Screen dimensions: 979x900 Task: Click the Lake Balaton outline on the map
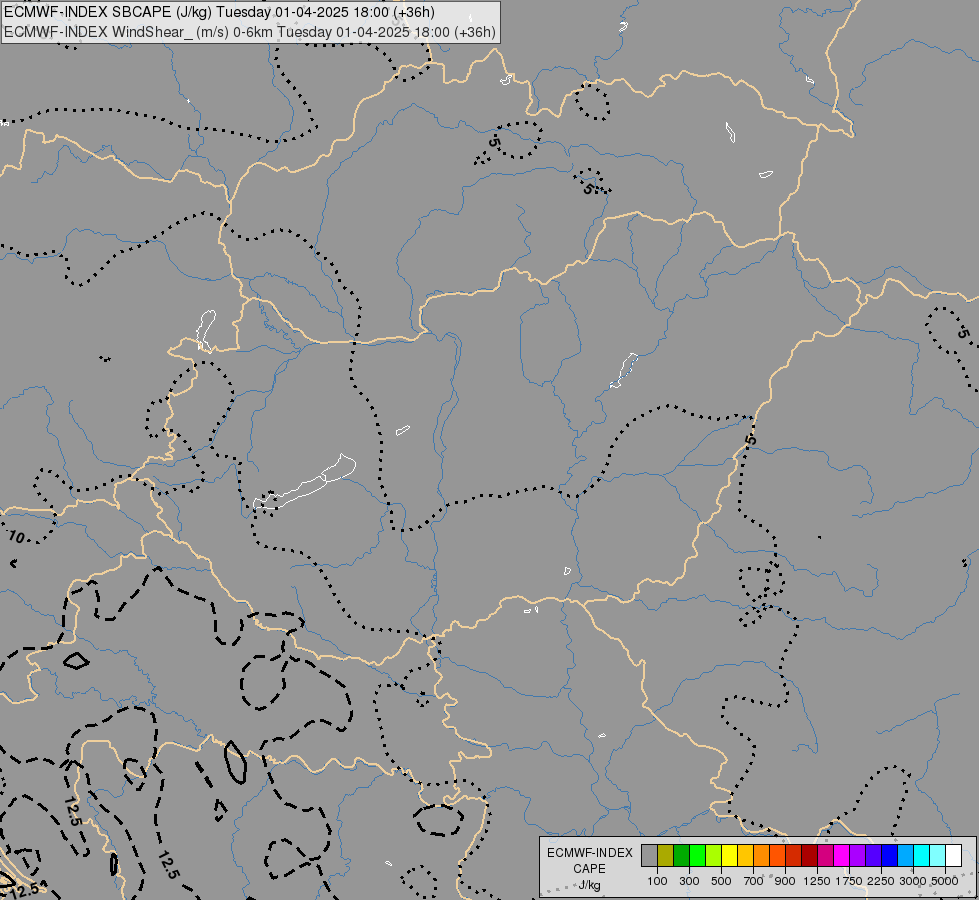pos(305,482)
